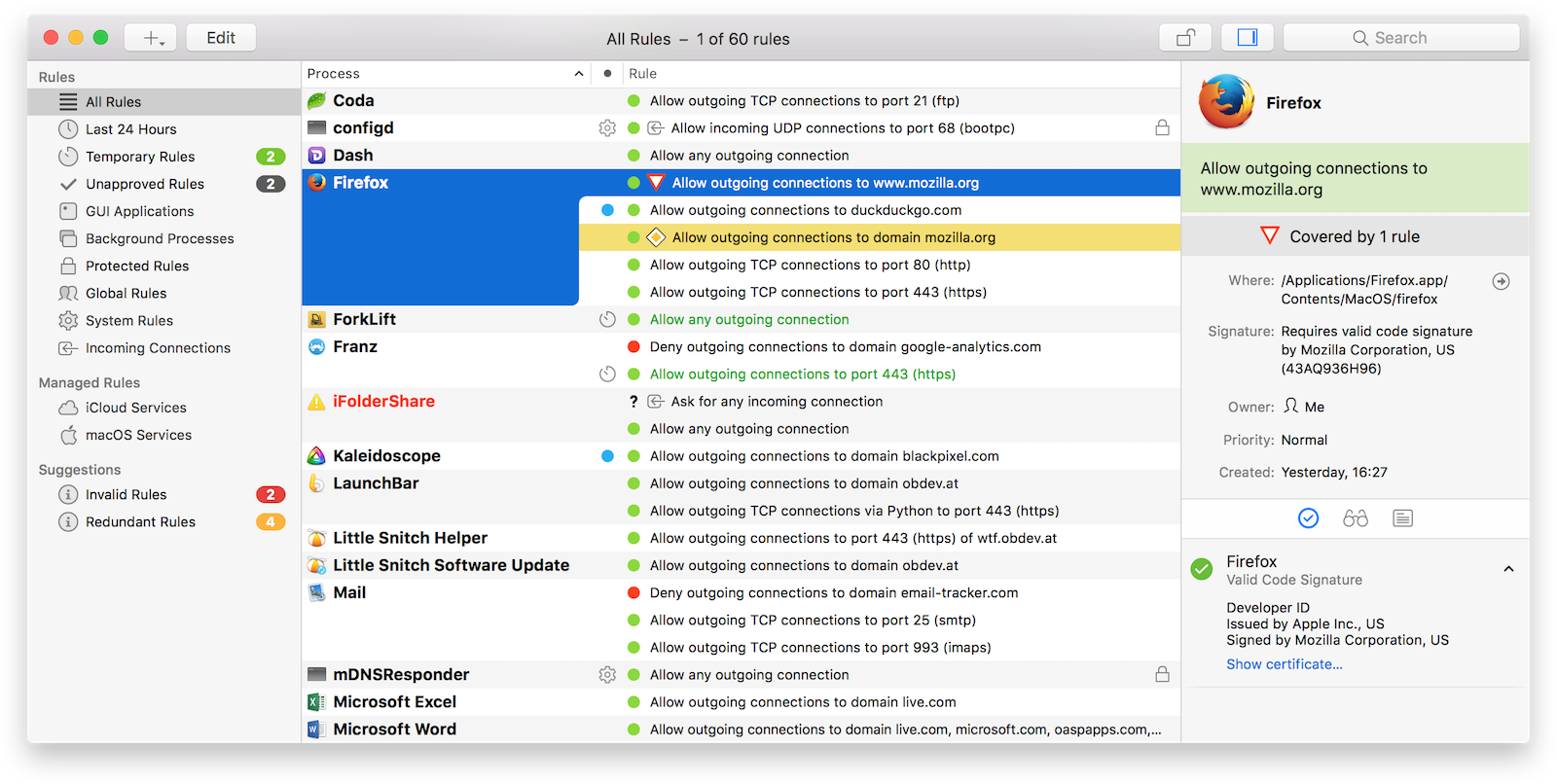1557x784 pixels.
Task: Select Protected Rules in sidebar
Action: [x=164, y=266]
